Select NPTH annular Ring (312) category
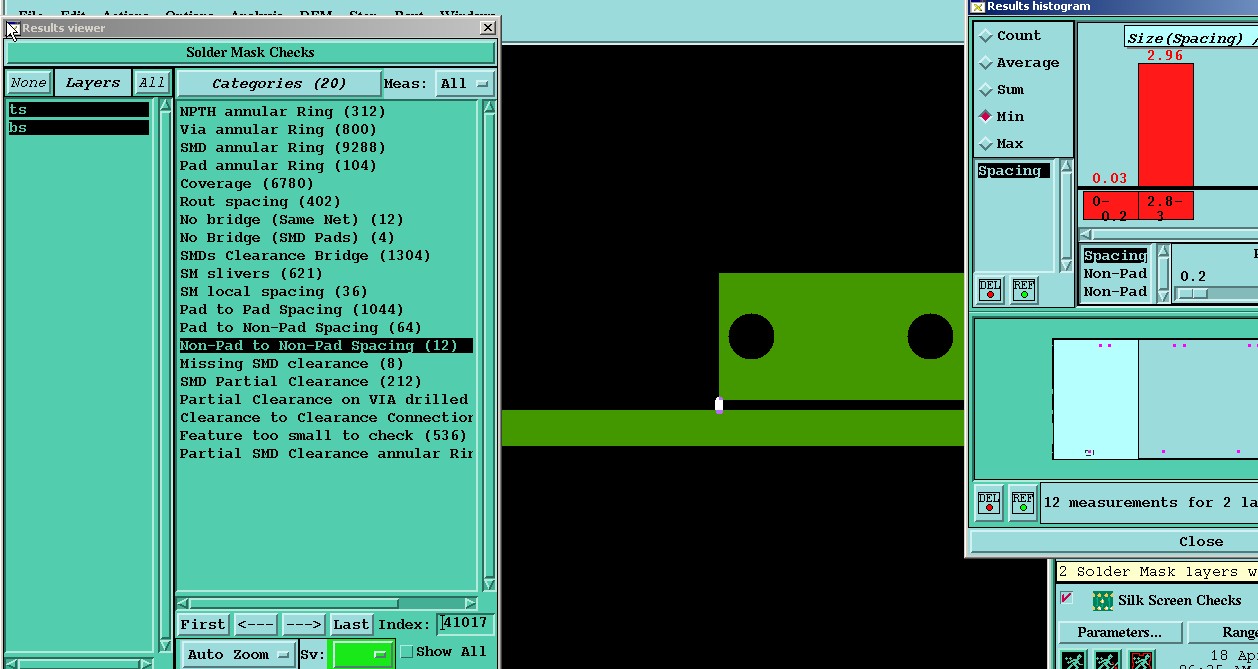 (282, 111)
